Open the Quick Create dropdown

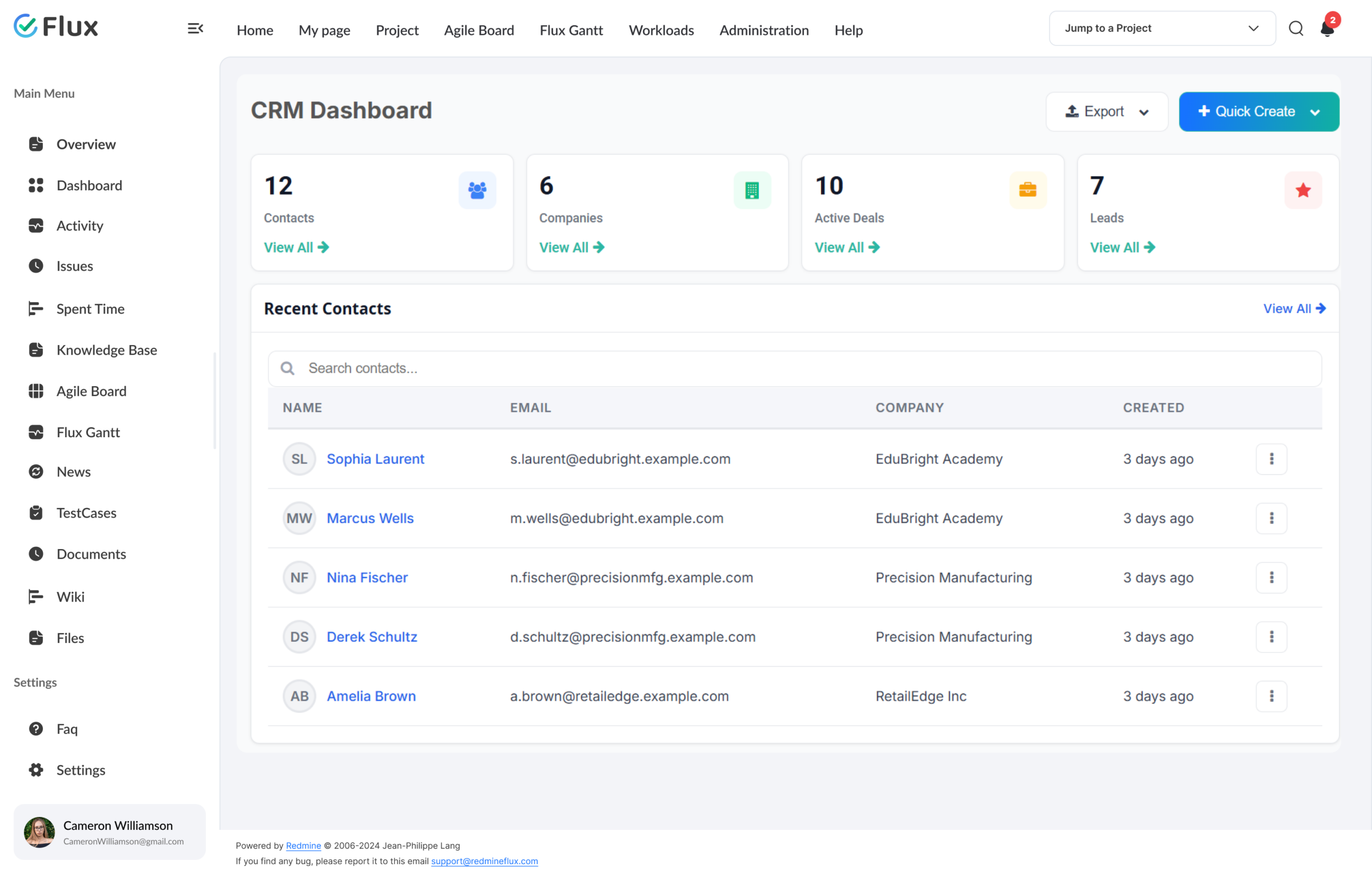point(1258,111)
